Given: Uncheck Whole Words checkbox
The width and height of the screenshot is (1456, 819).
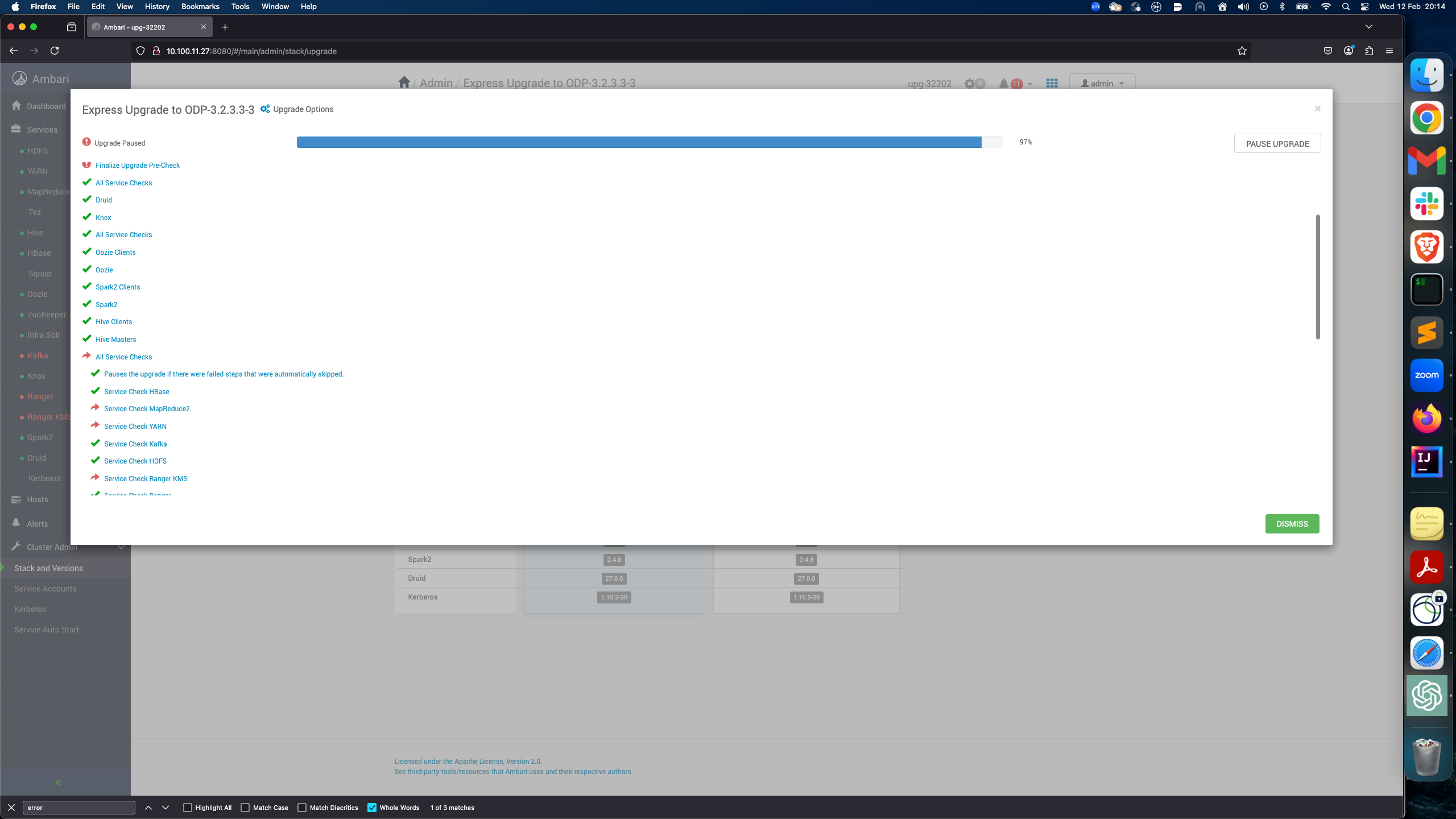Looking at the screenshot, I should [x=372, y=808].
